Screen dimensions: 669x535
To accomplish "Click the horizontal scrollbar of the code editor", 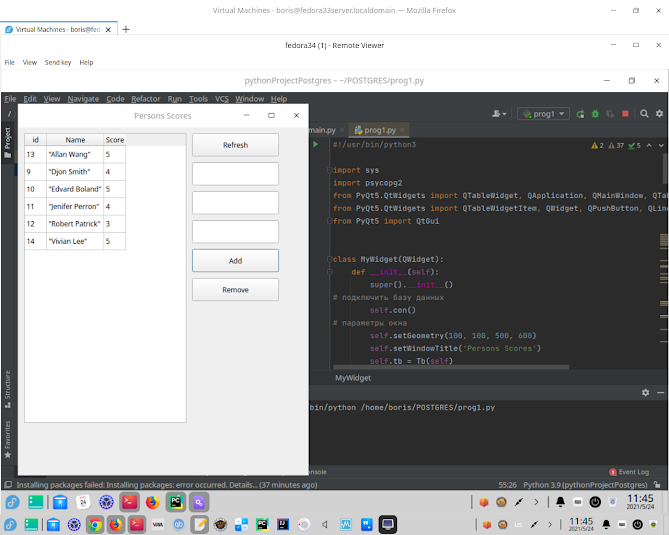I will [451, 367].
